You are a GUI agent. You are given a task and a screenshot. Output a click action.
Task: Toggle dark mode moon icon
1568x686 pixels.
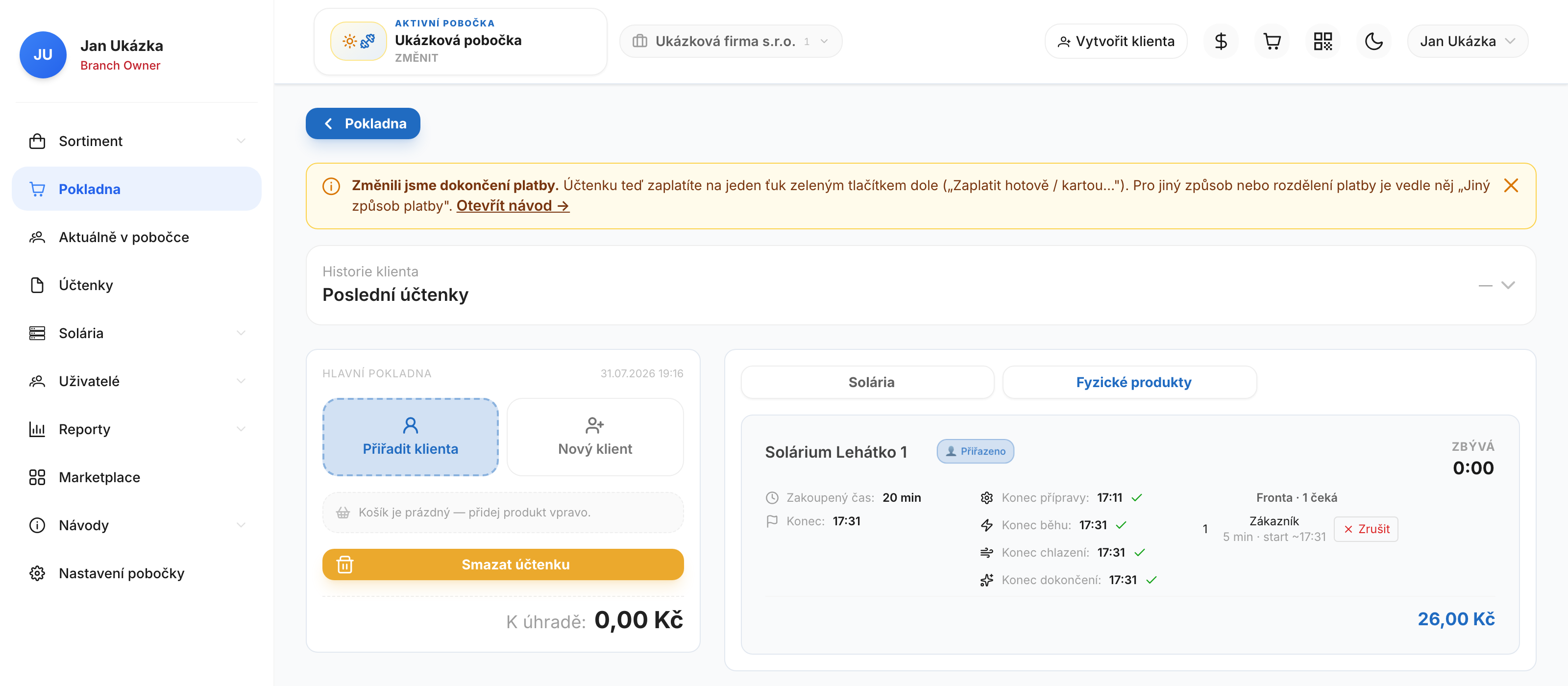click(1374, 41)
